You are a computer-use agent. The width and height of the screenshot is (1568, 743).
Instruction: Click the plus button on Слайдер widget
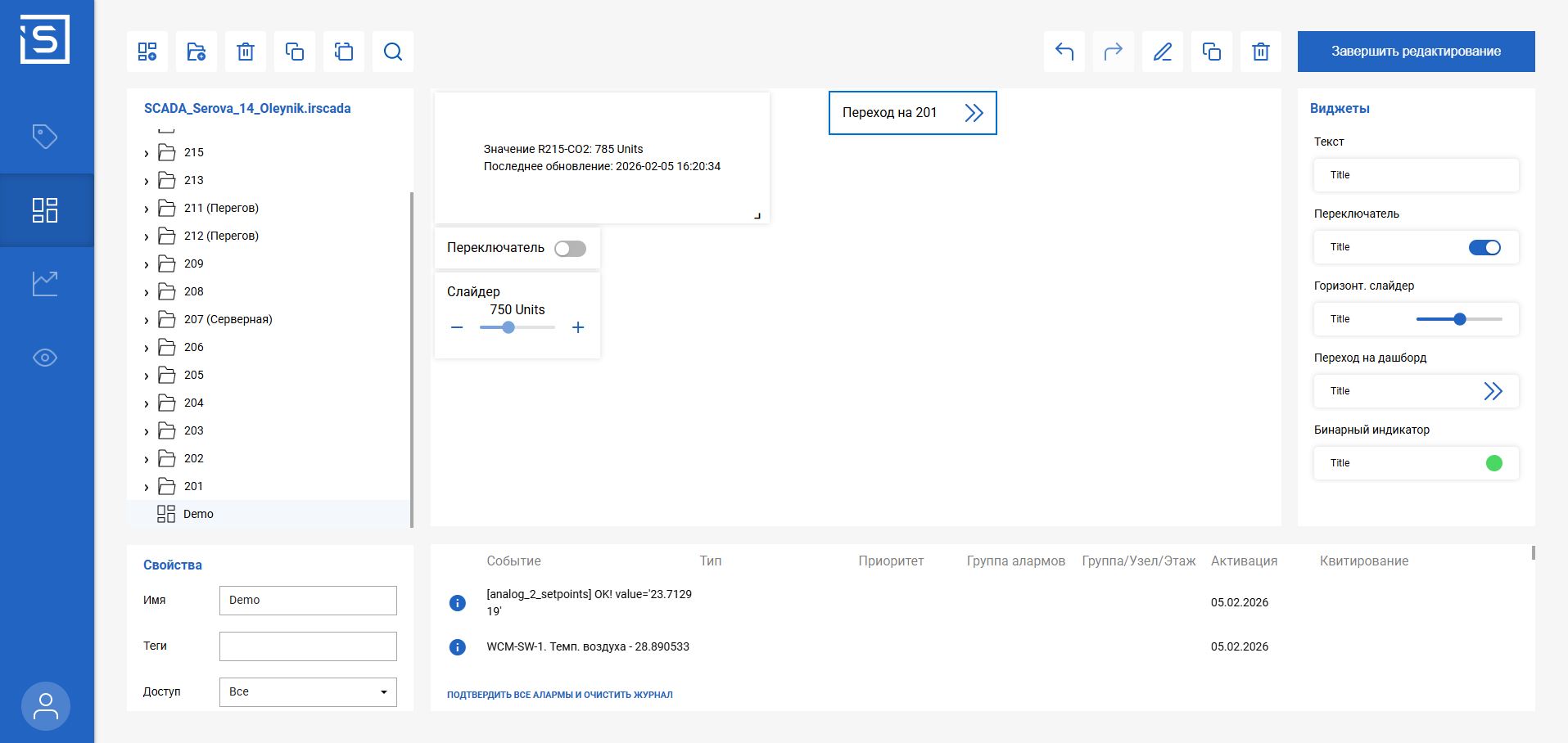[578, 327]
